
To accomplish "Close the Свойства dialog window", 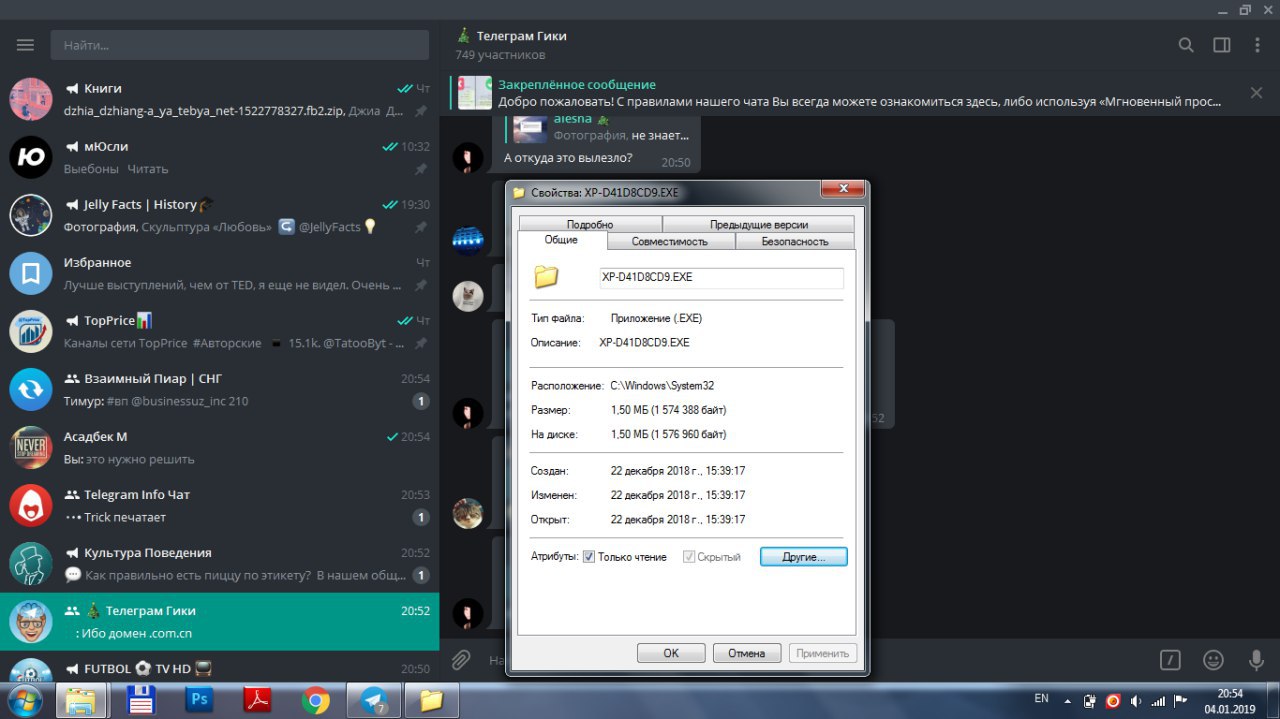I will point(842,188).
